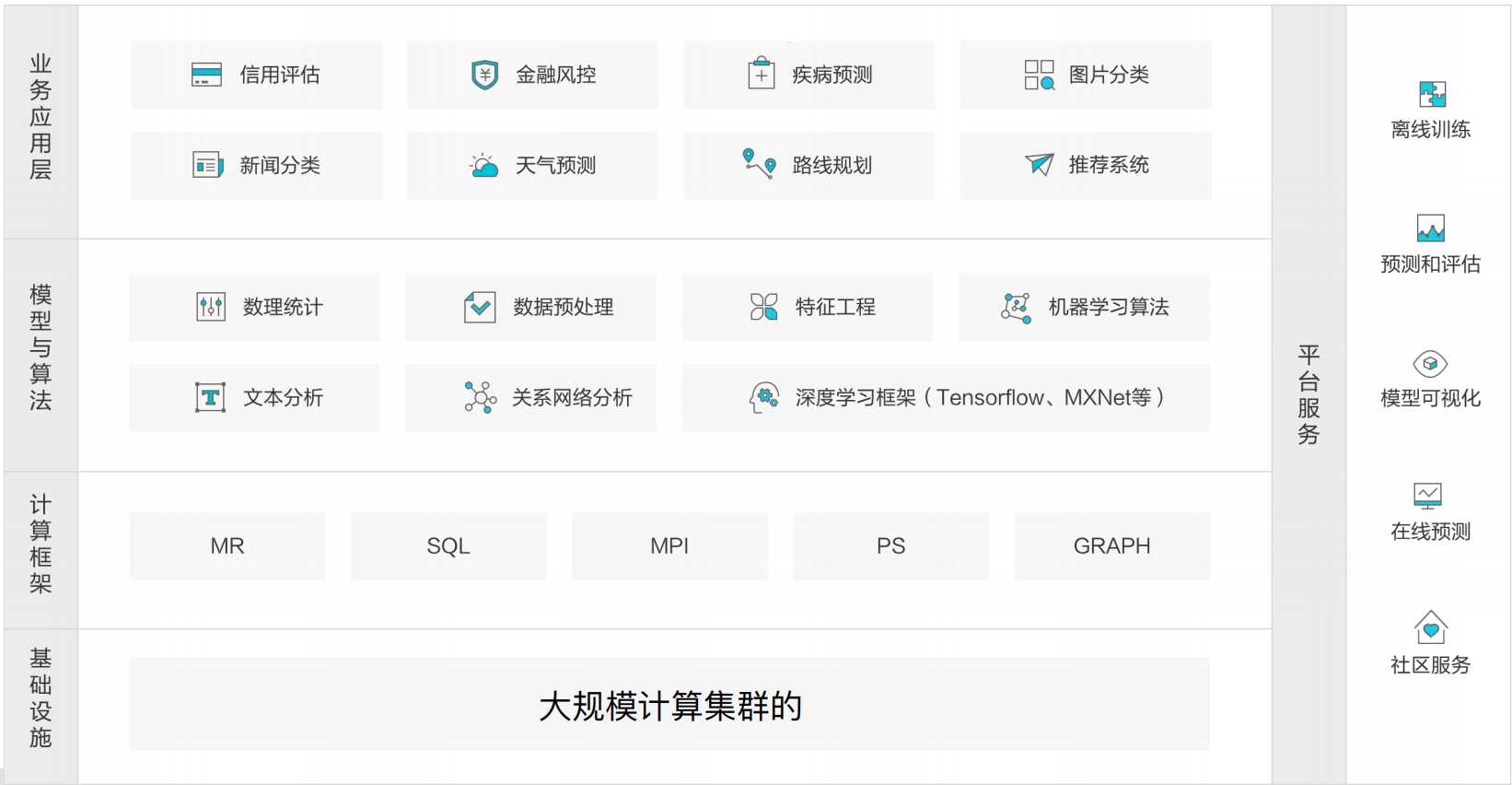1512x785 pixels.
Task: Click the 天气预测 sun cloud icon
Action: pos(483,165)
